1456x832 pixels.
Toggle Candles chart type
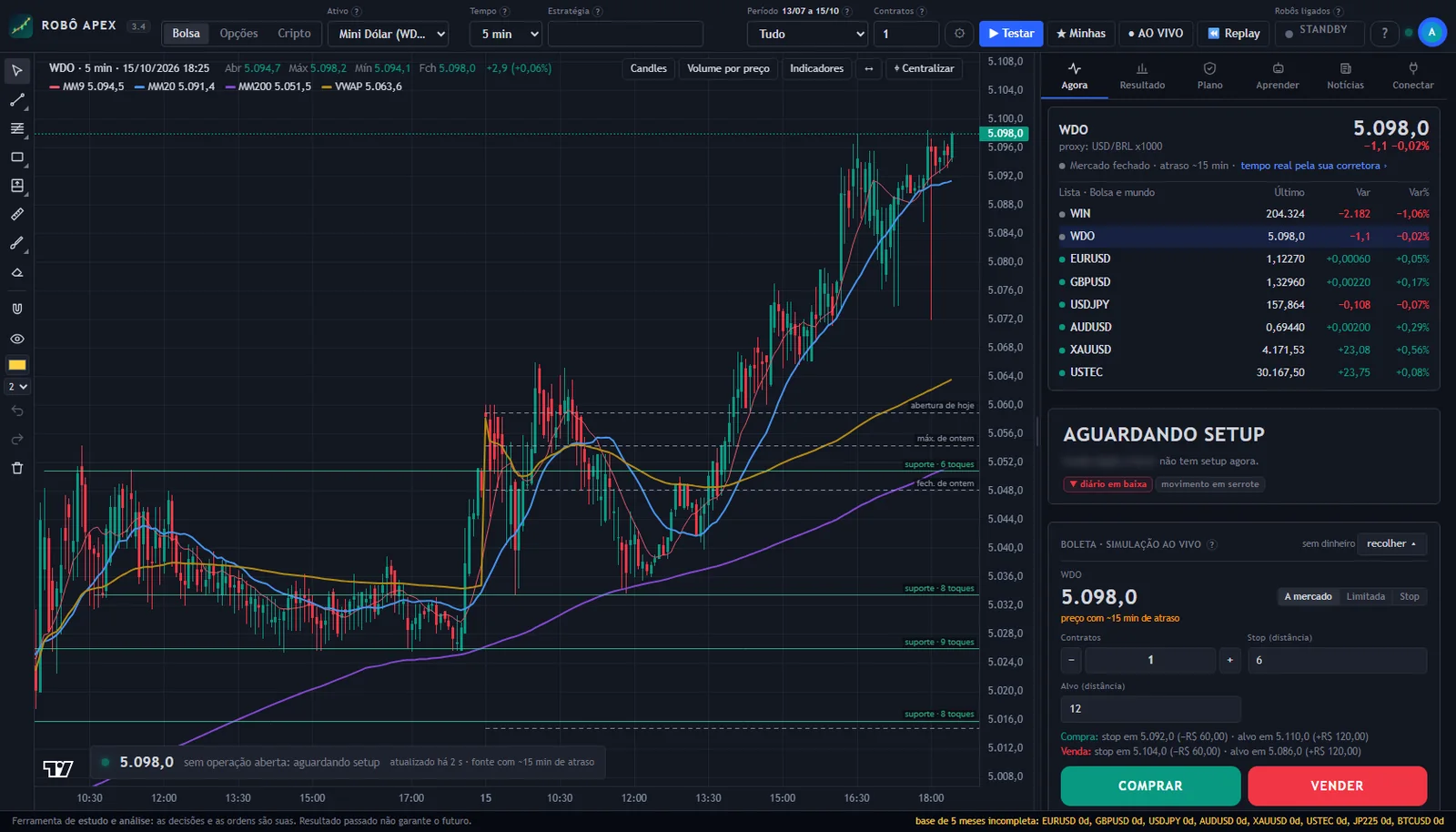649,68
